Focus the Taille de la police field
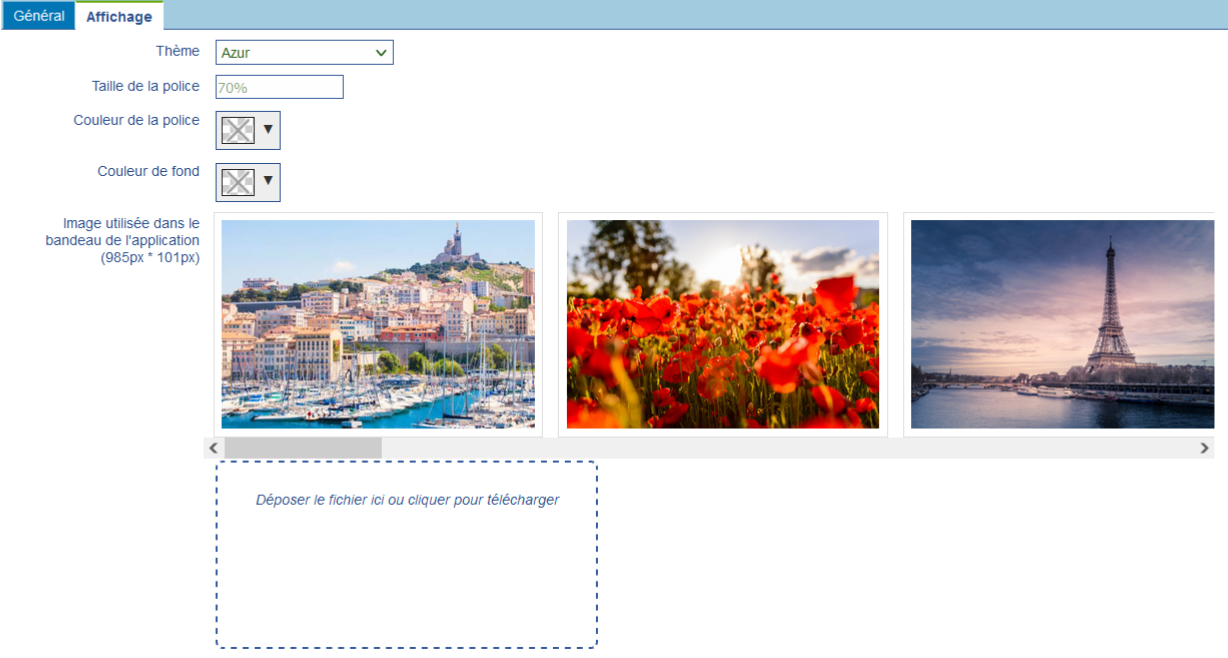 [279, 87]
